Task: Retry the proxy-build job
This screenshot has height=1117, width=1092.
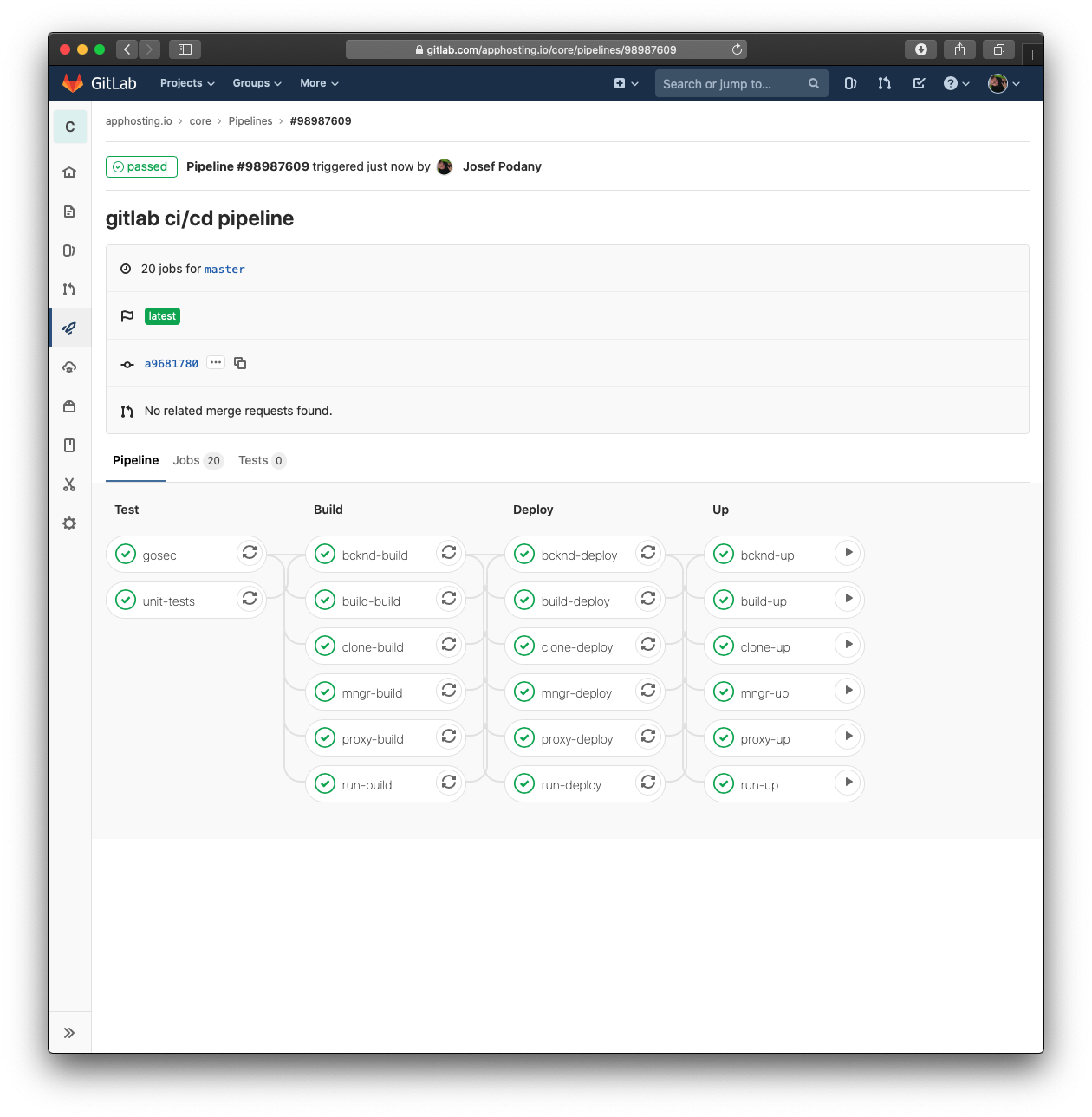Action: point(449,737)
